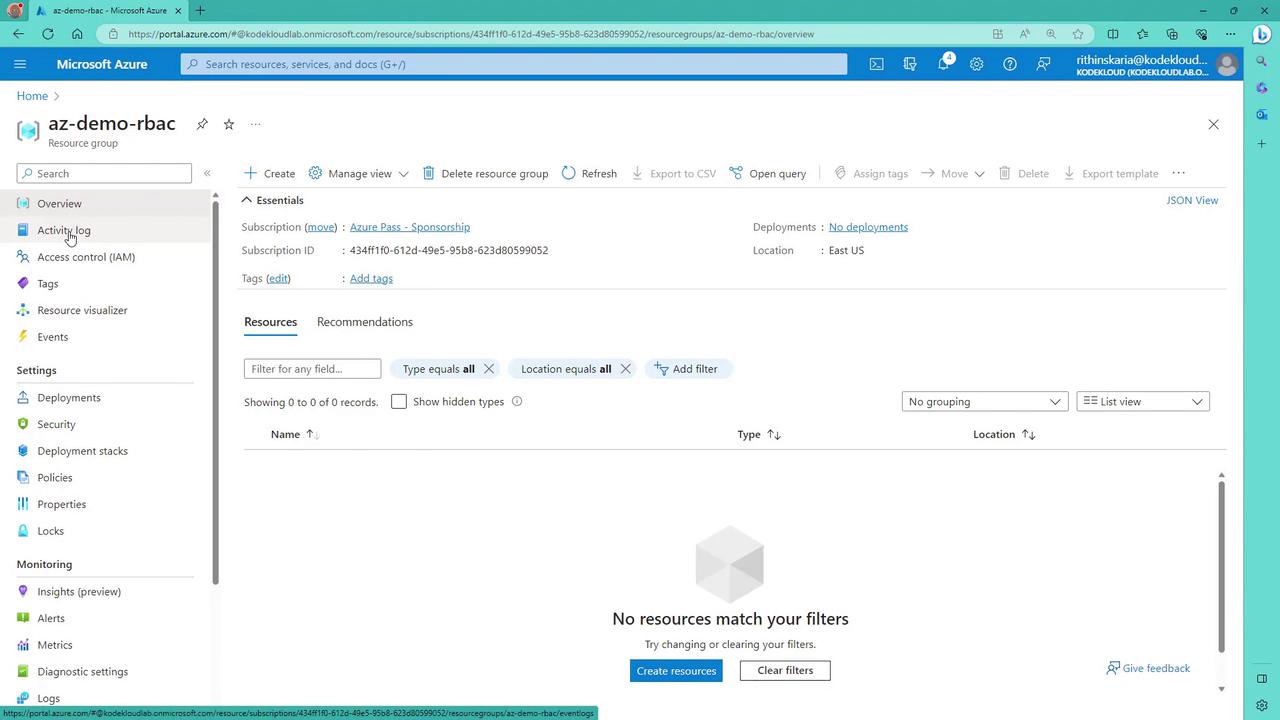Viewport: 1280px width, 720px height.
Task: Click the Events lightning icon
Action: (x=24, y=337)
